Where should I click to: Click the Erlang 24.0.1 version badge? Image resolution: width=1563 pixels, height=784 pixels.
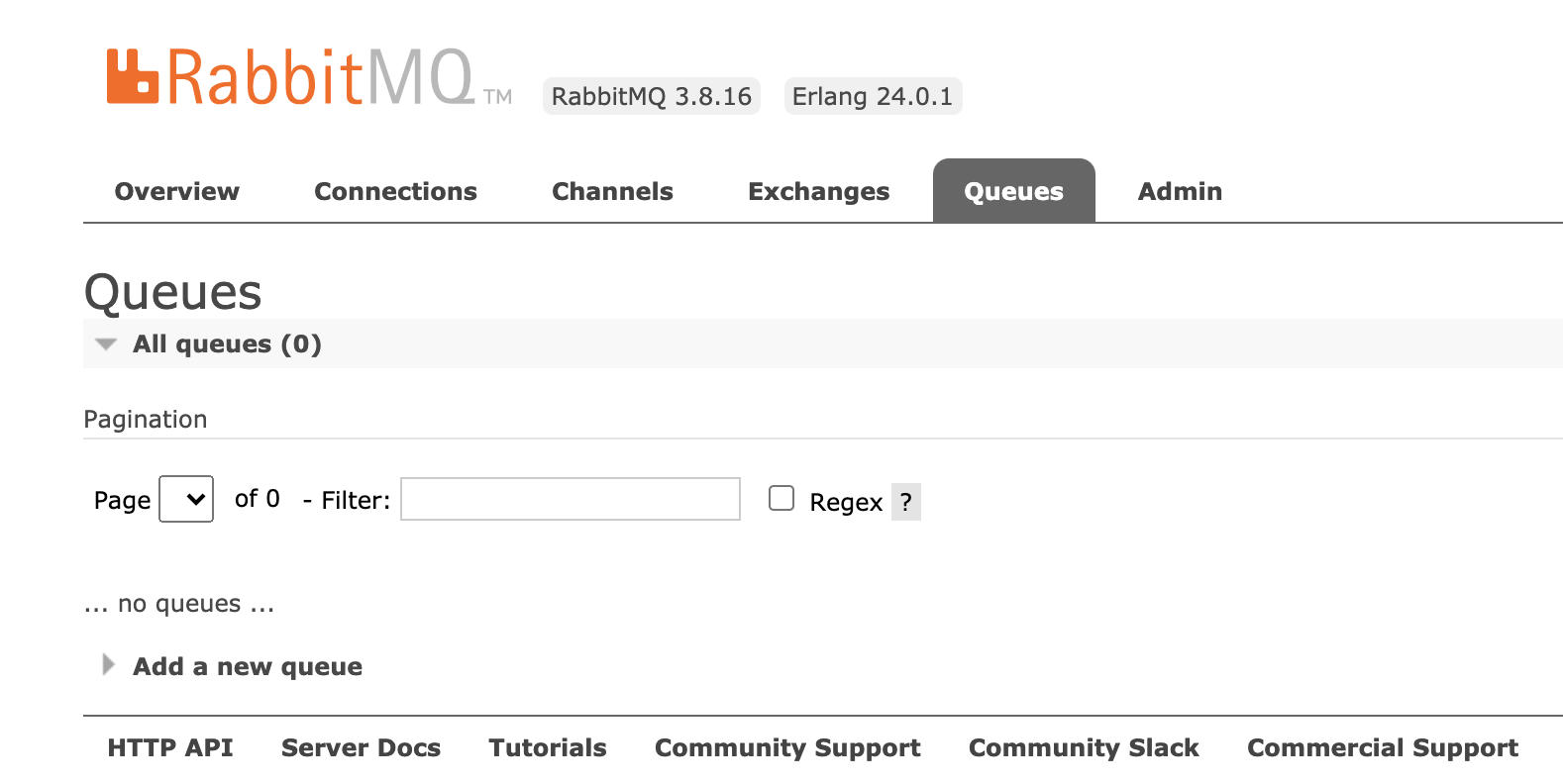873,96
